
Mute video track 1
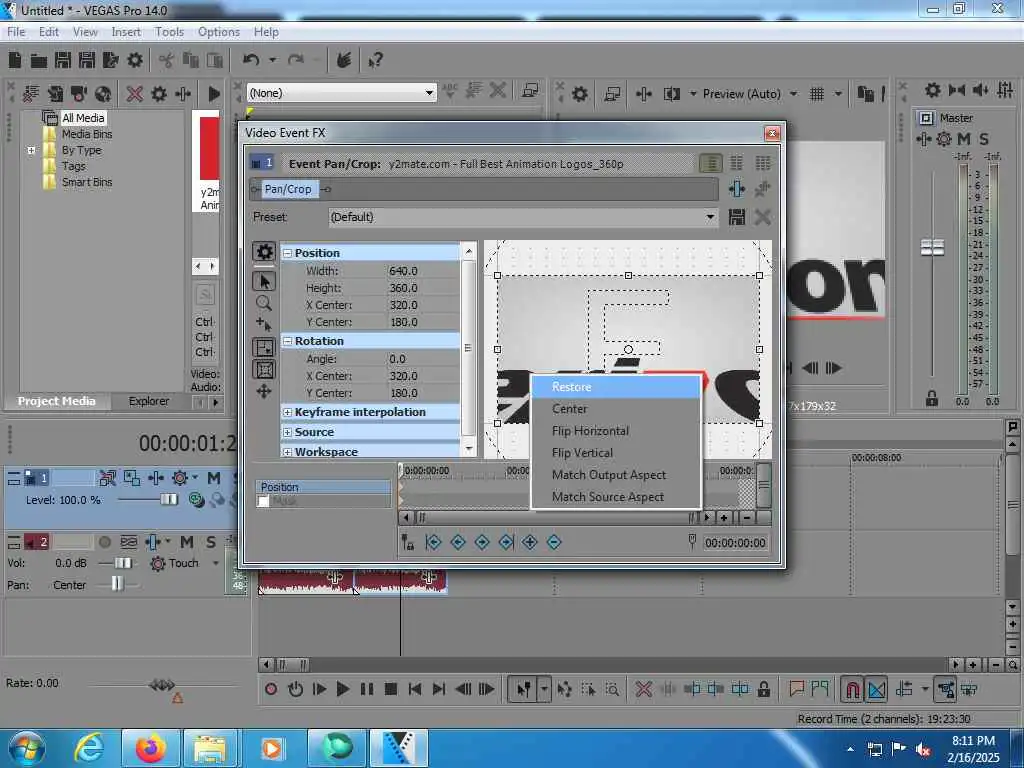pos(214,479)
